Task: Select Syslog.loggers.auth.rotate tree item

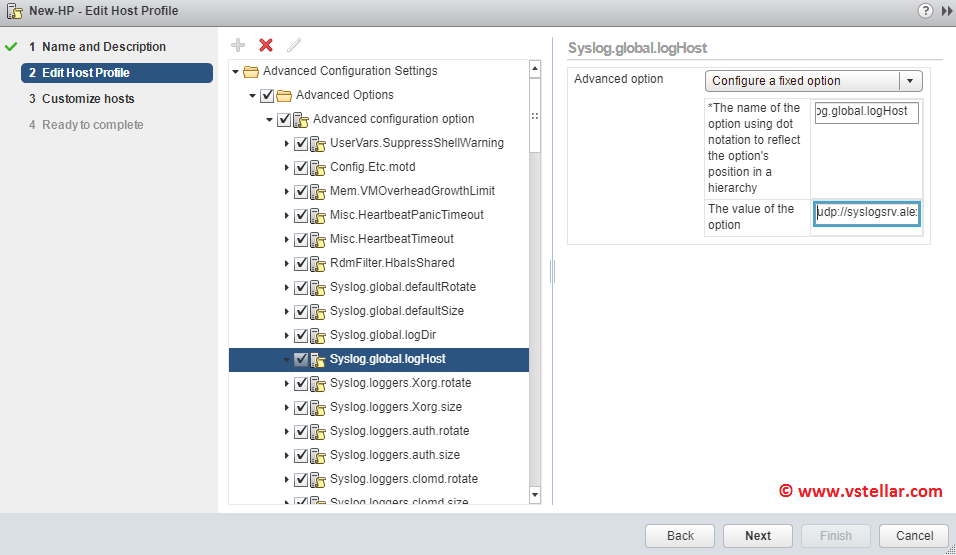Action: pyautogui.click(x=399, y=431)
